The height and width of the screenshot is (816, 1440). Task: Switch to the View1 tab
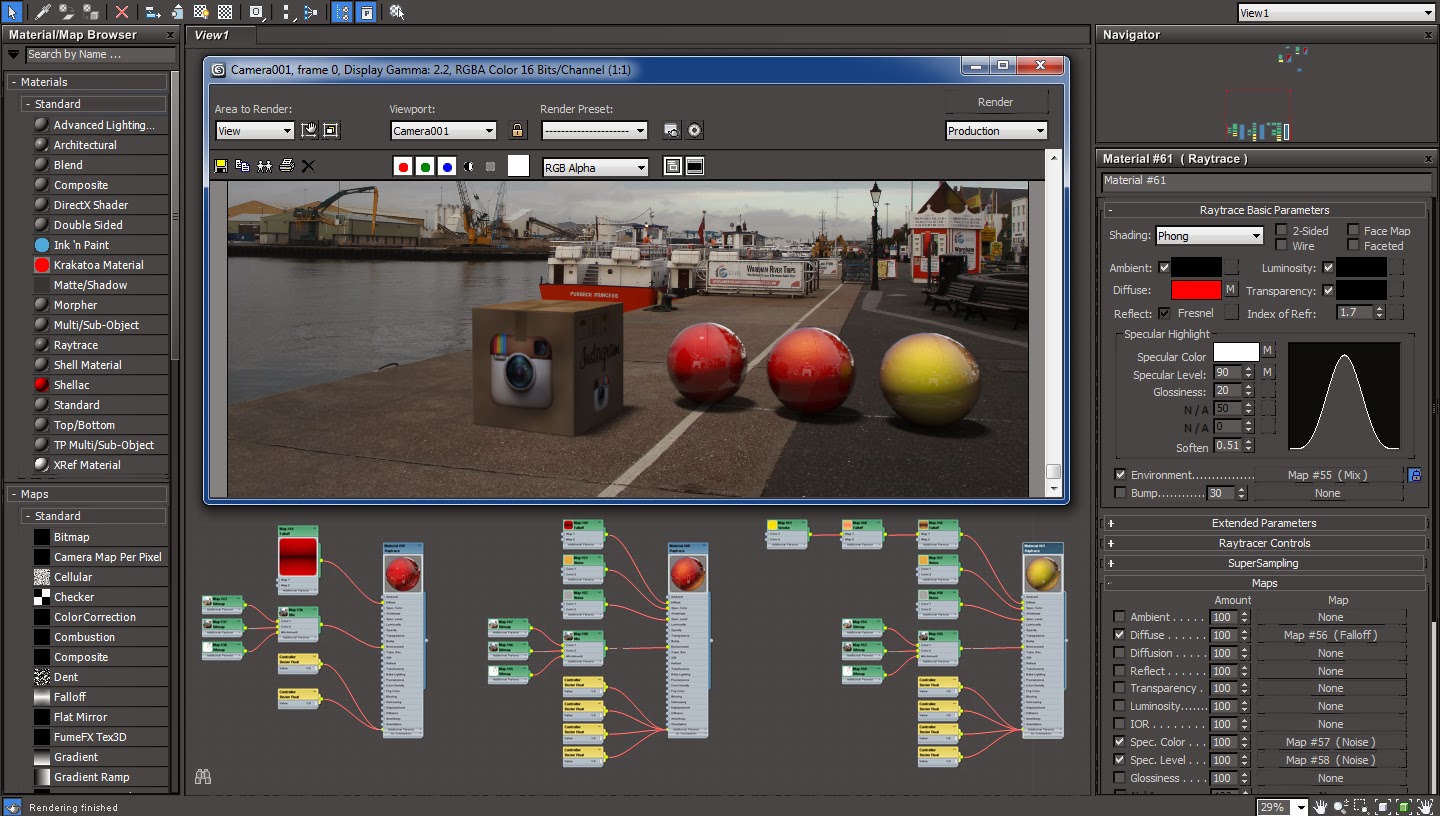click(x=212, y=35)
